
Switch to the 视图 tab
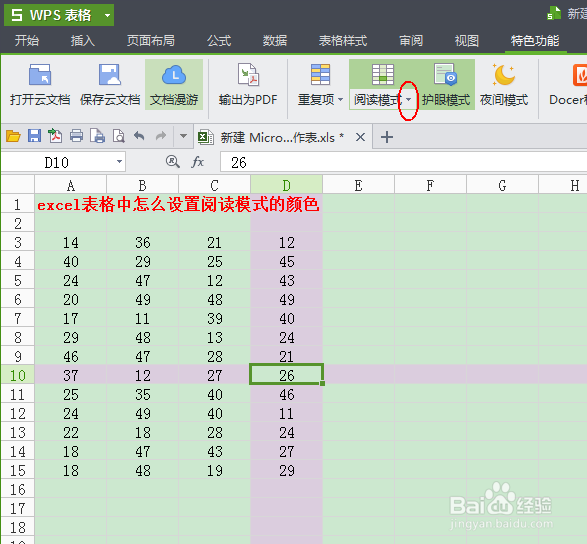click(466, 40)
